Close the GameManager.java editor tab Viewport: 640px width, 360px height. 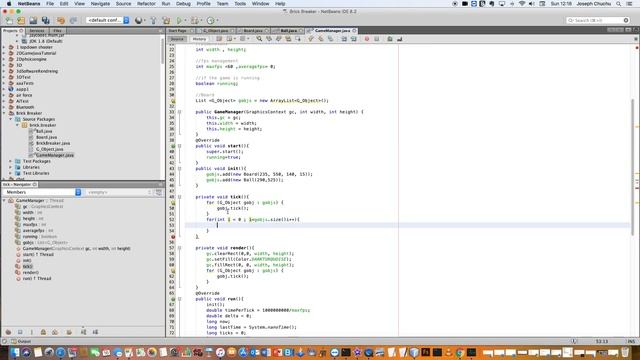pos(354,31)
